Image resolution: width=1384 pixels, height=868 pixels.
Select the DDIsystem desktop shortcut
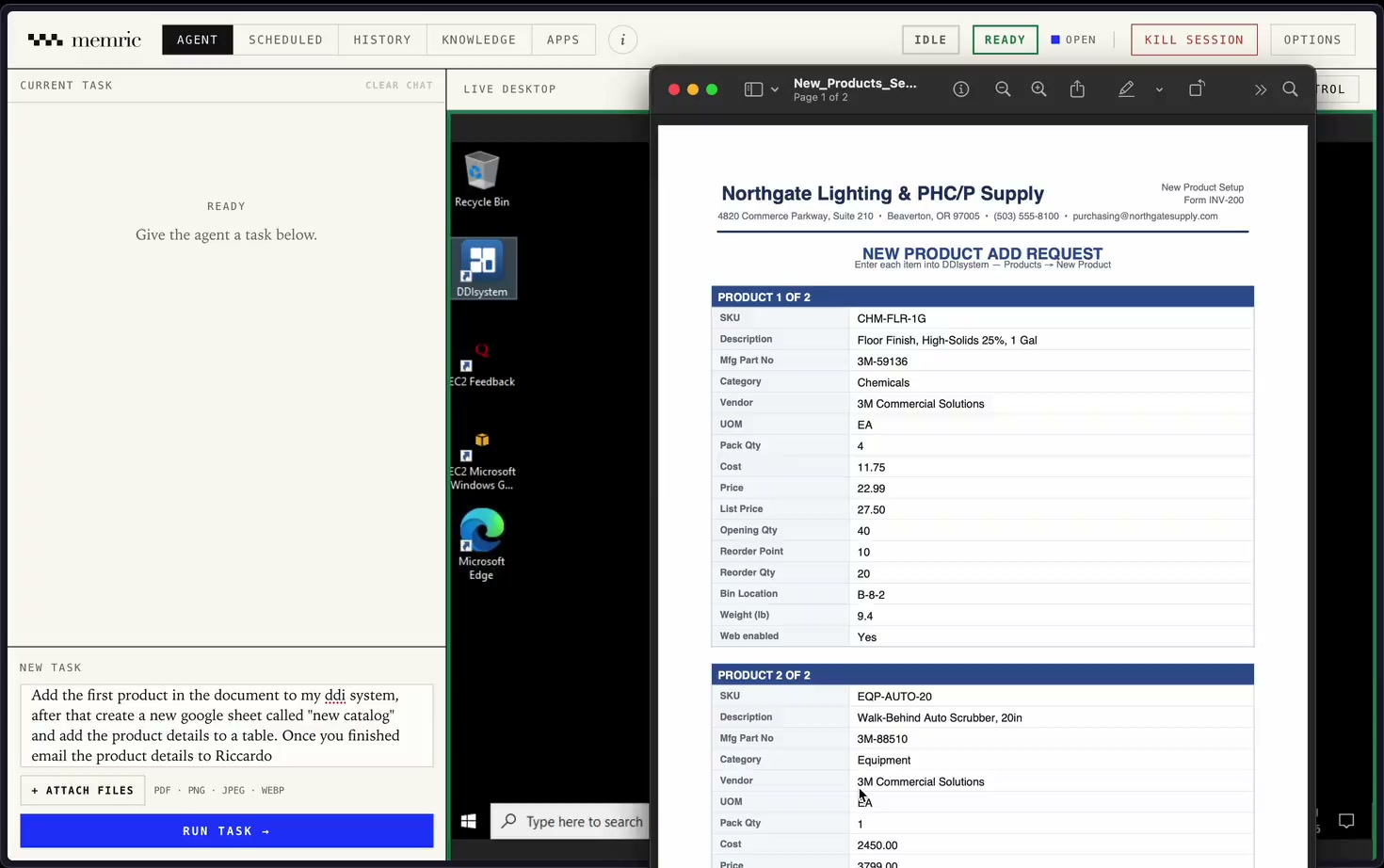point(482,268)
